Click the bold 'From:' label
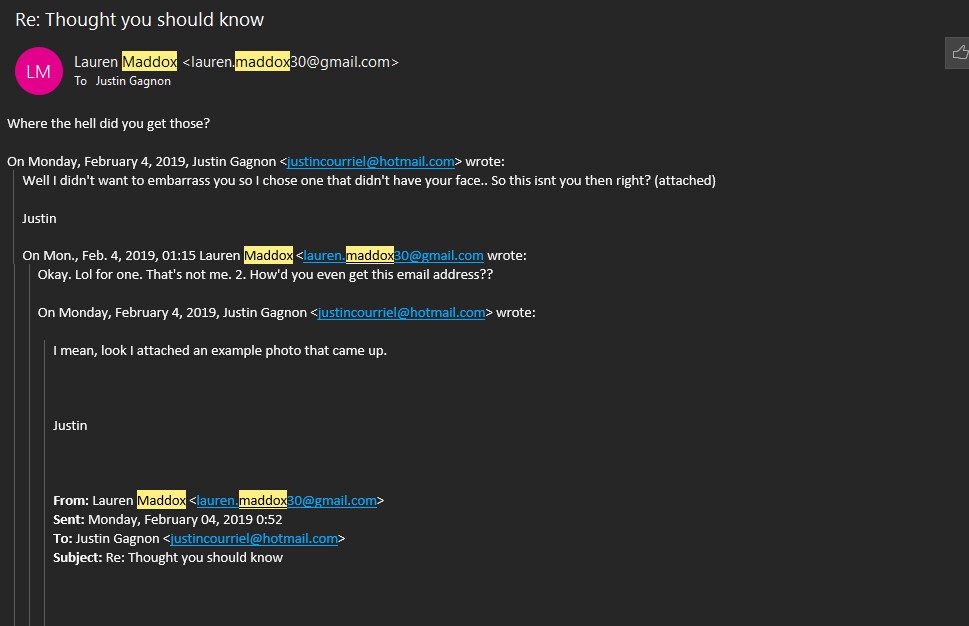Screen dimensions: 969x626 (x=70, y=500)
